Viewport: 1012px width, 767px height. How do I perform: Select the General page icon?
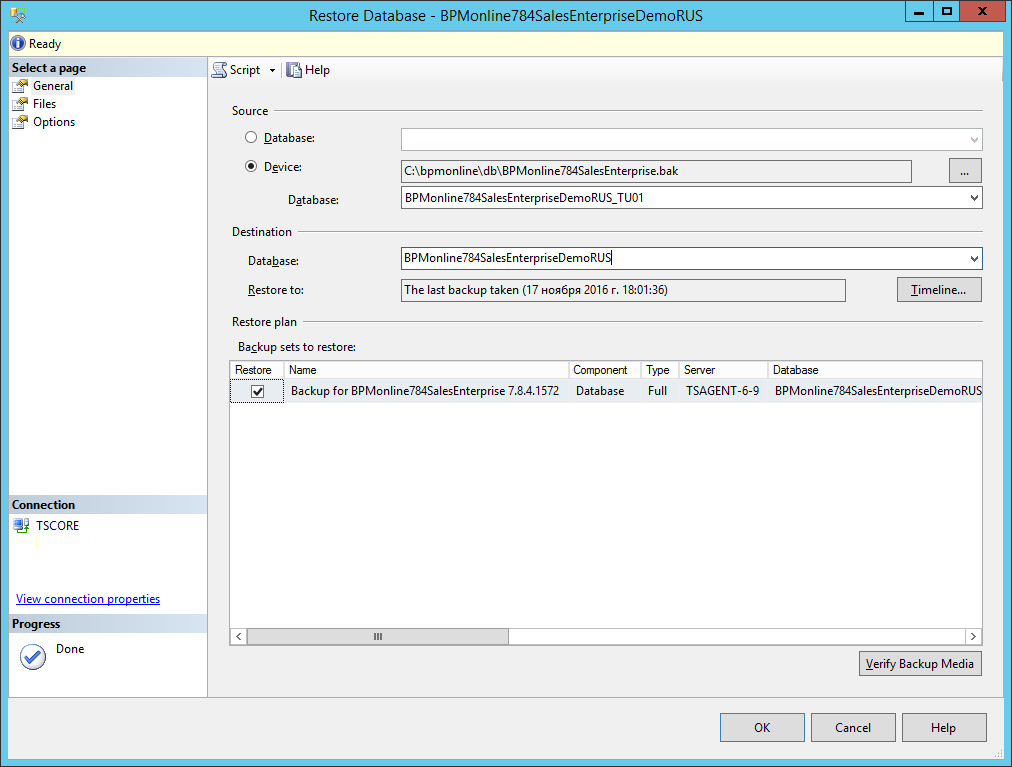pyautogui.click(x=20, y=86)
